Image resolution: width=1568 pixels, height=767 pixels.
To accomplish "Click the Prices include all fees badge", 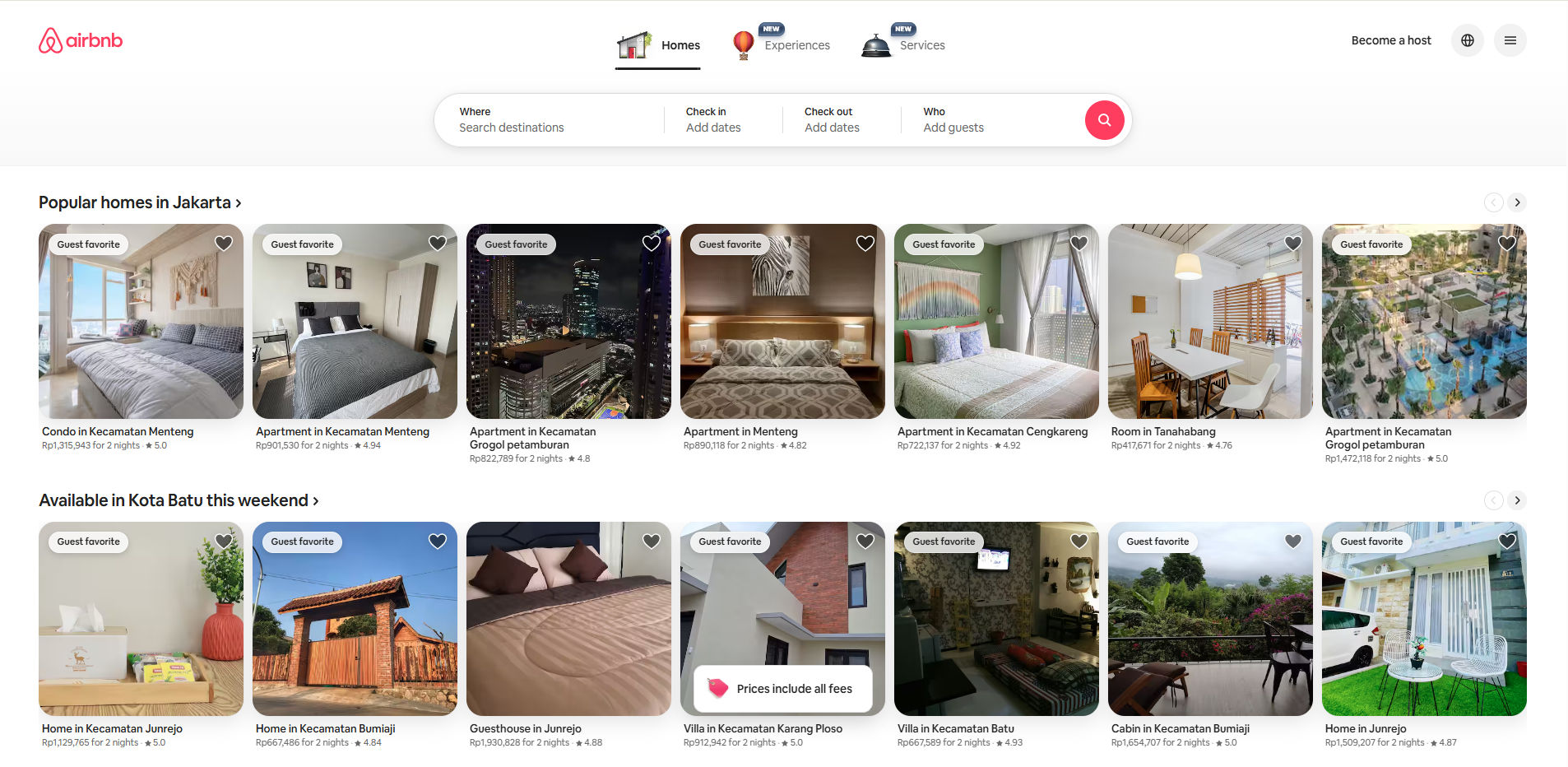I will pos(782,689).
